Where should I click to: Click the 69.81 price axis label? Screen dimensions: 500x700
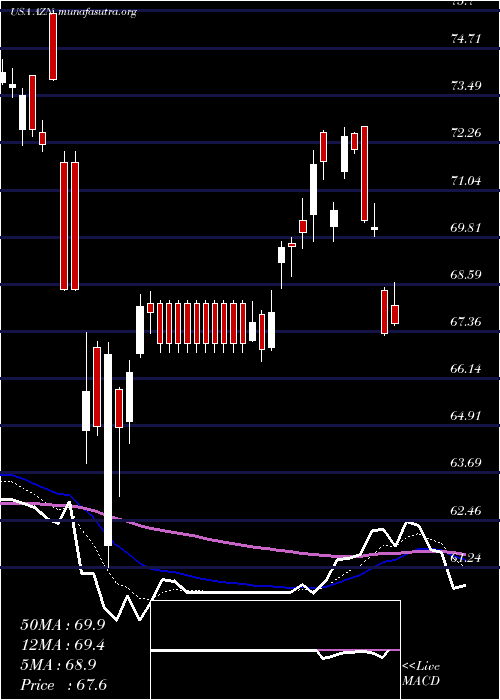pyautogui.click(x=466, y=228)
